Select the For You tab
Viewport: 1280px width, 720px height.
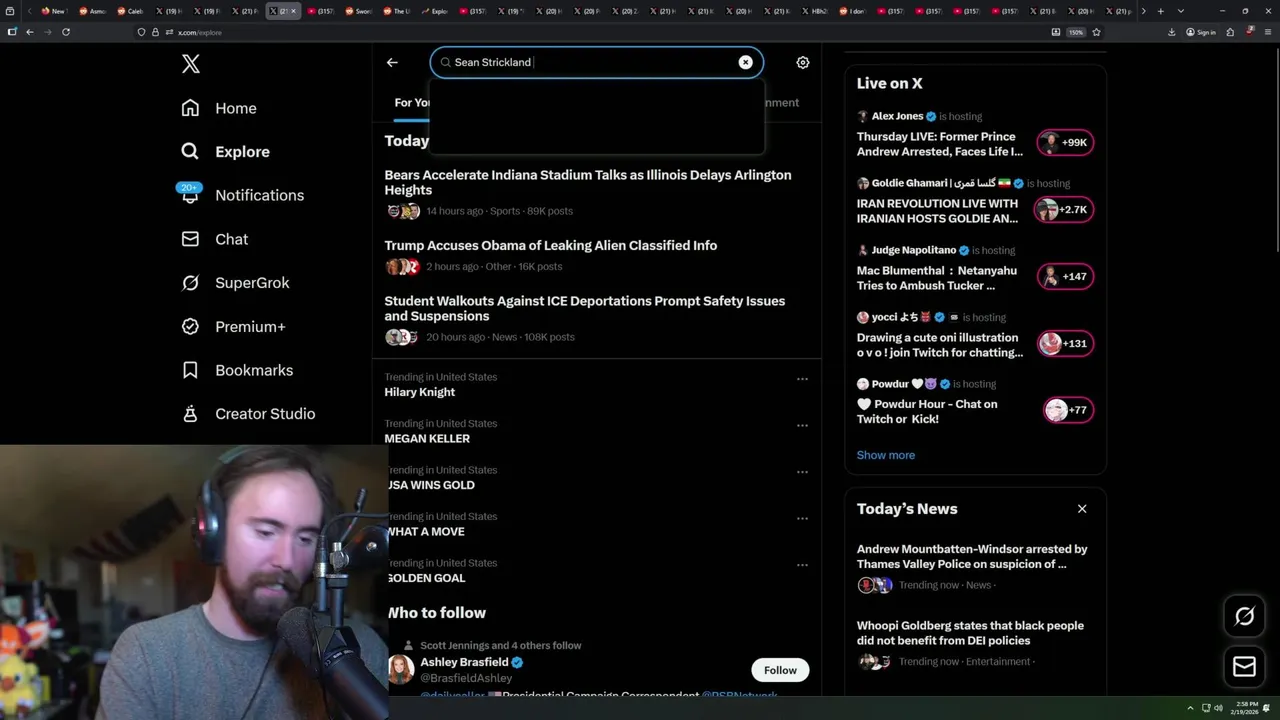[x=411, y=102]
